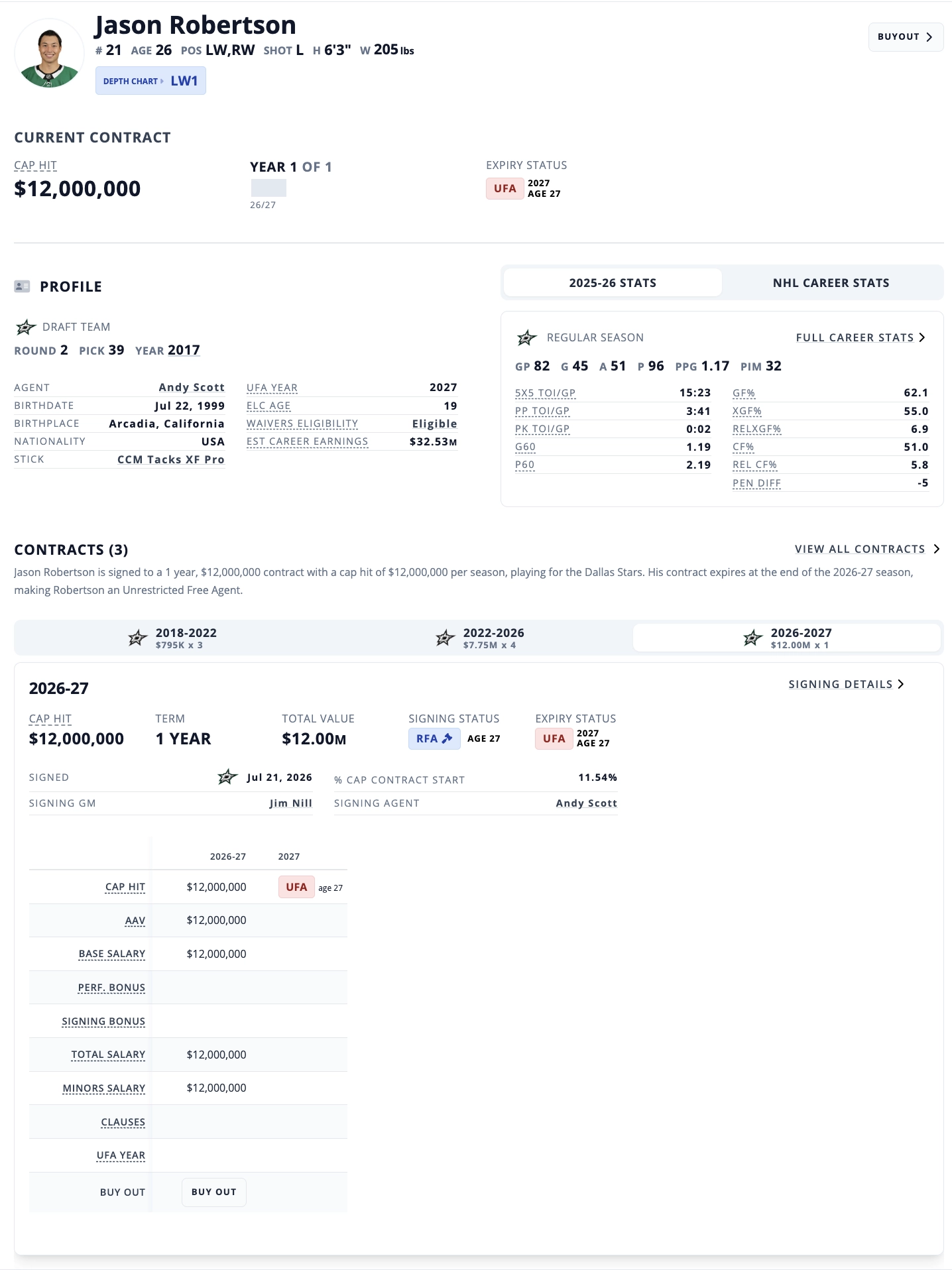The height and width of the screenshot is (1270, 952).
Task: Open the Depth Chart LW1 badge
Action: 150,81
